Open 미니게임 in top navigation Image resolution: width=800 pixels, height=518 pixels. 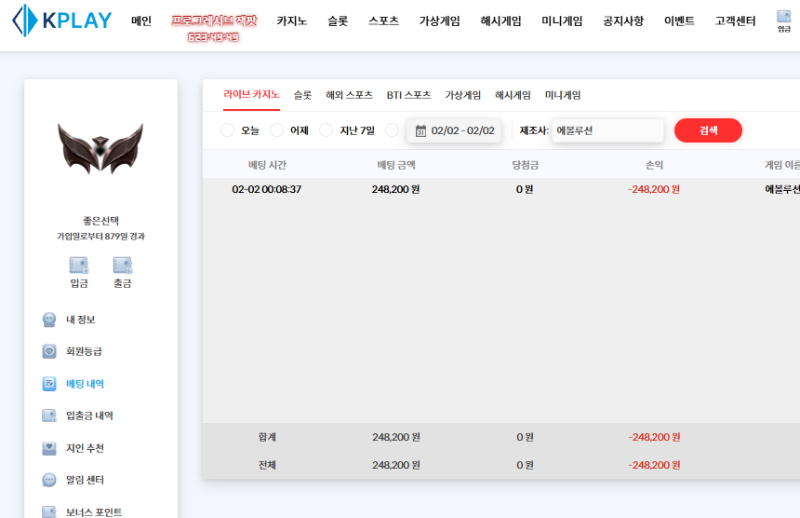click(x=562, y=21)
